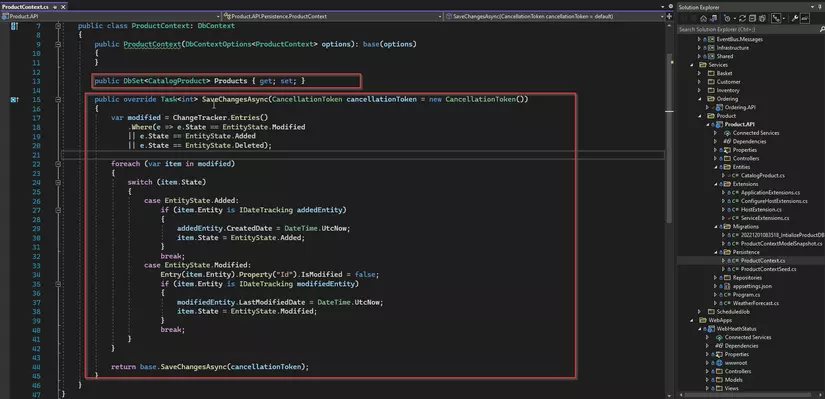Select ProductContext.cs in the Persistence folder

(x=762, y=261)
